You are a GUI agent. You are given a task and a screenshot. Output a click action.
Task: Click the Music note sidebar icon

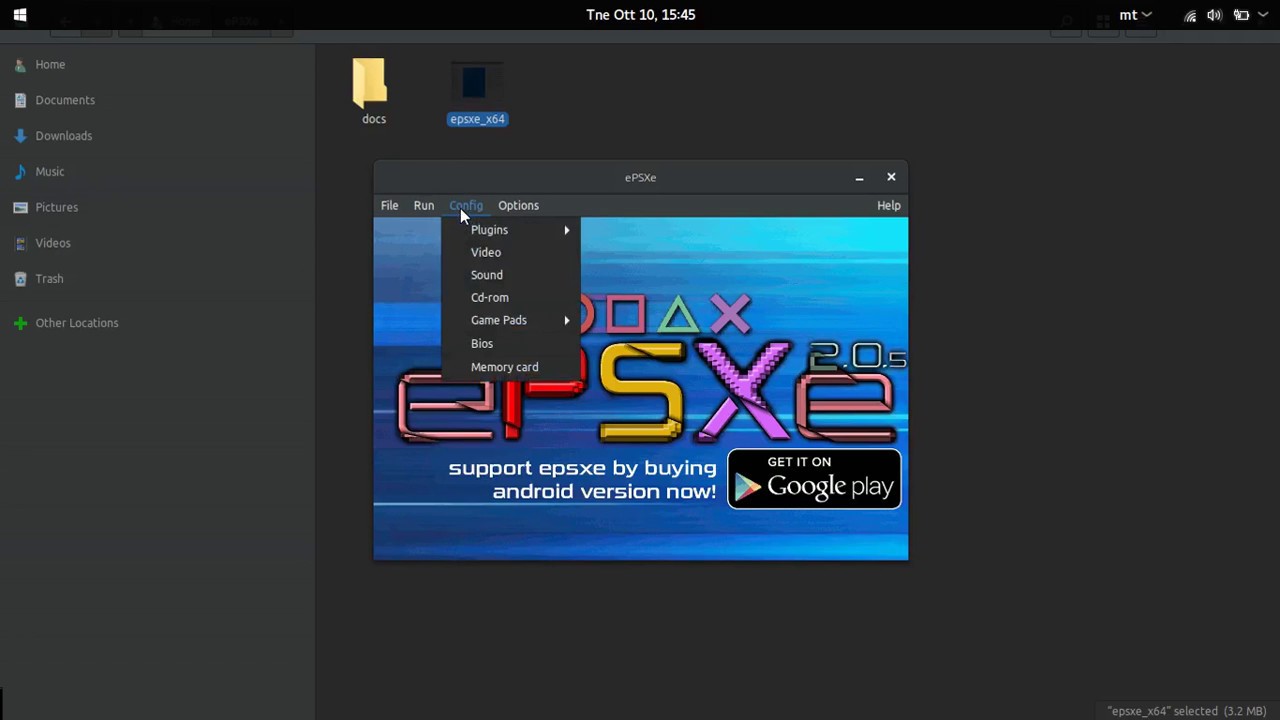(x=20, y=171)
